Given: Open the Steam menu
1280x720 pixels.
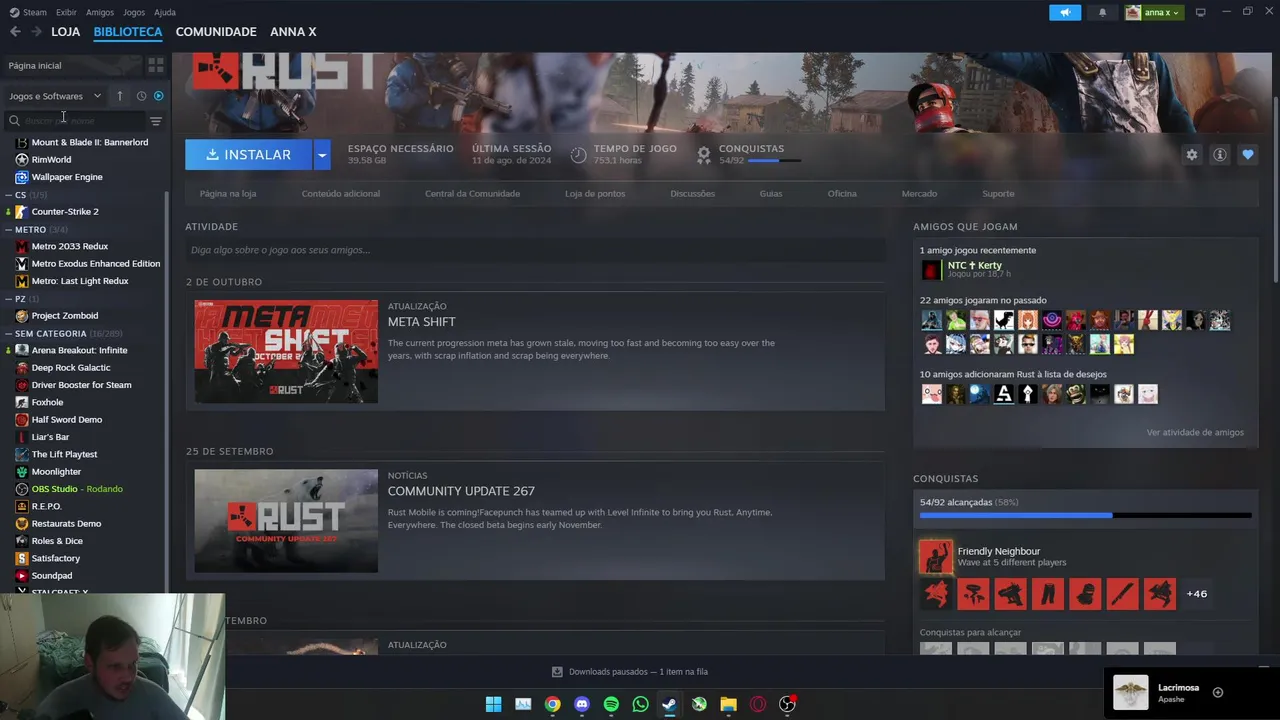Looking at the screenshot, I should tap(29, 12).
